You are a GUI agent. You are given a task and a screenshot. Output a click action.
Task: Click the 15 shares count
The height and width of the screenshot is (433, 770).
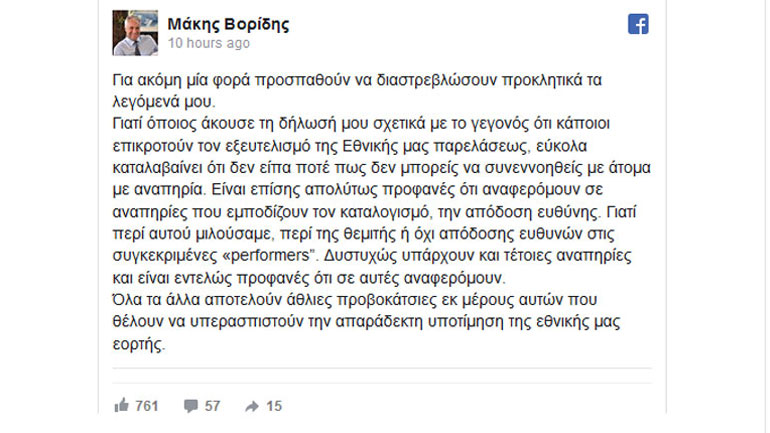click(275, 405)
